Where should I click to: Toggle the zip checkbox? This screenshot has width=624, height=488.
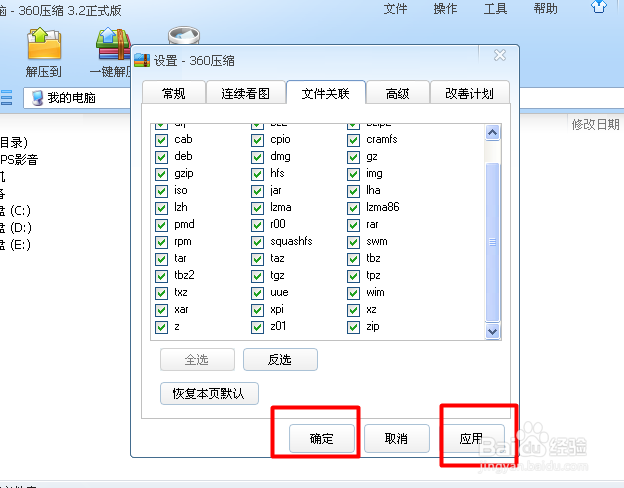353,327
